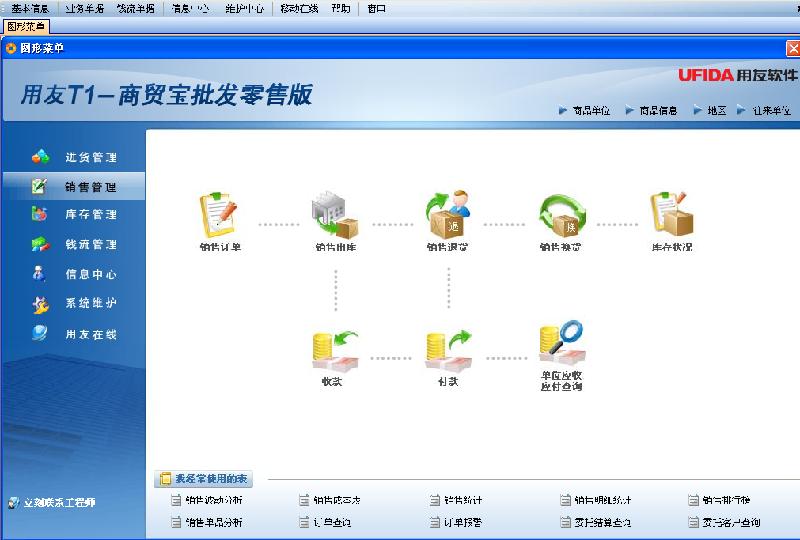
Task: Open the 钱流单据 menu
Action: click(x=135, y=9)
